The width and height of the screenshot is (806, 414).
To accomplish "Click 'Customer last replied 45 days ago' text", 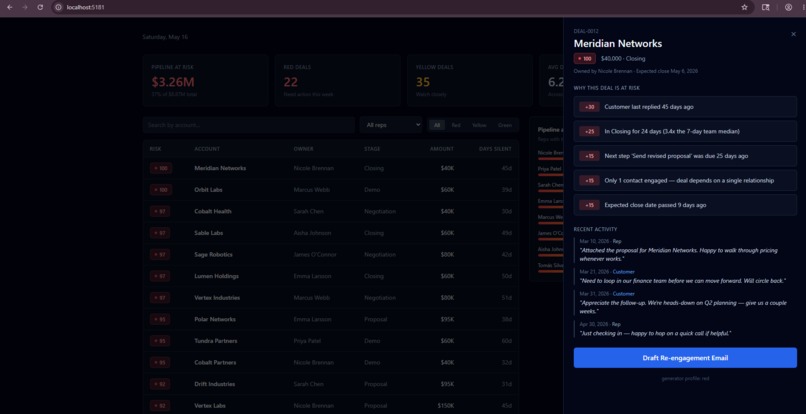I will (649, 107).
